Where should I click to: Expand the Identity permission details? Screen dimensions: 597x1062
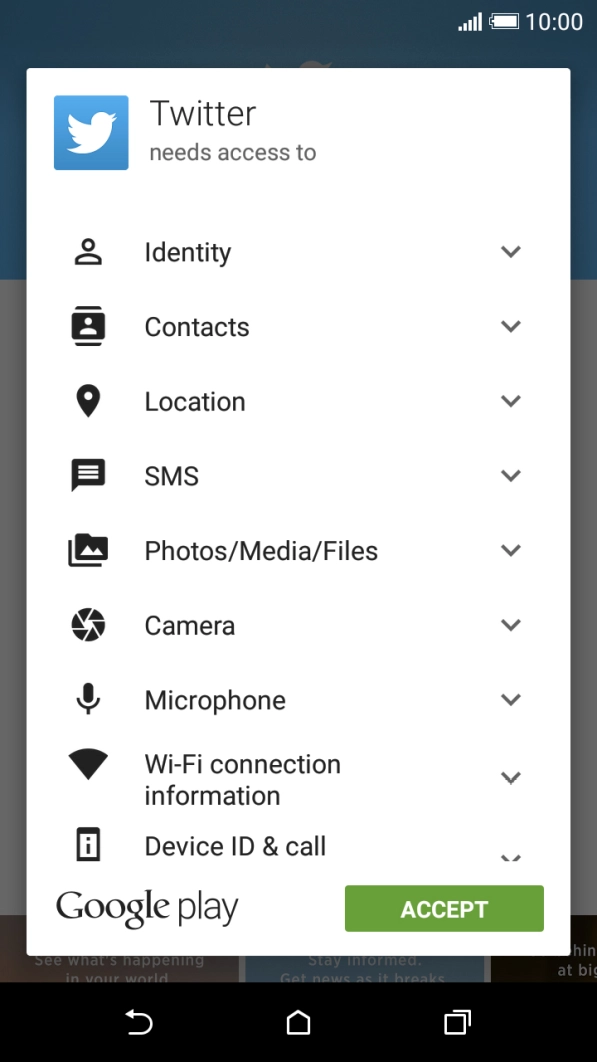pyautogui.click(x=511, y=252)
